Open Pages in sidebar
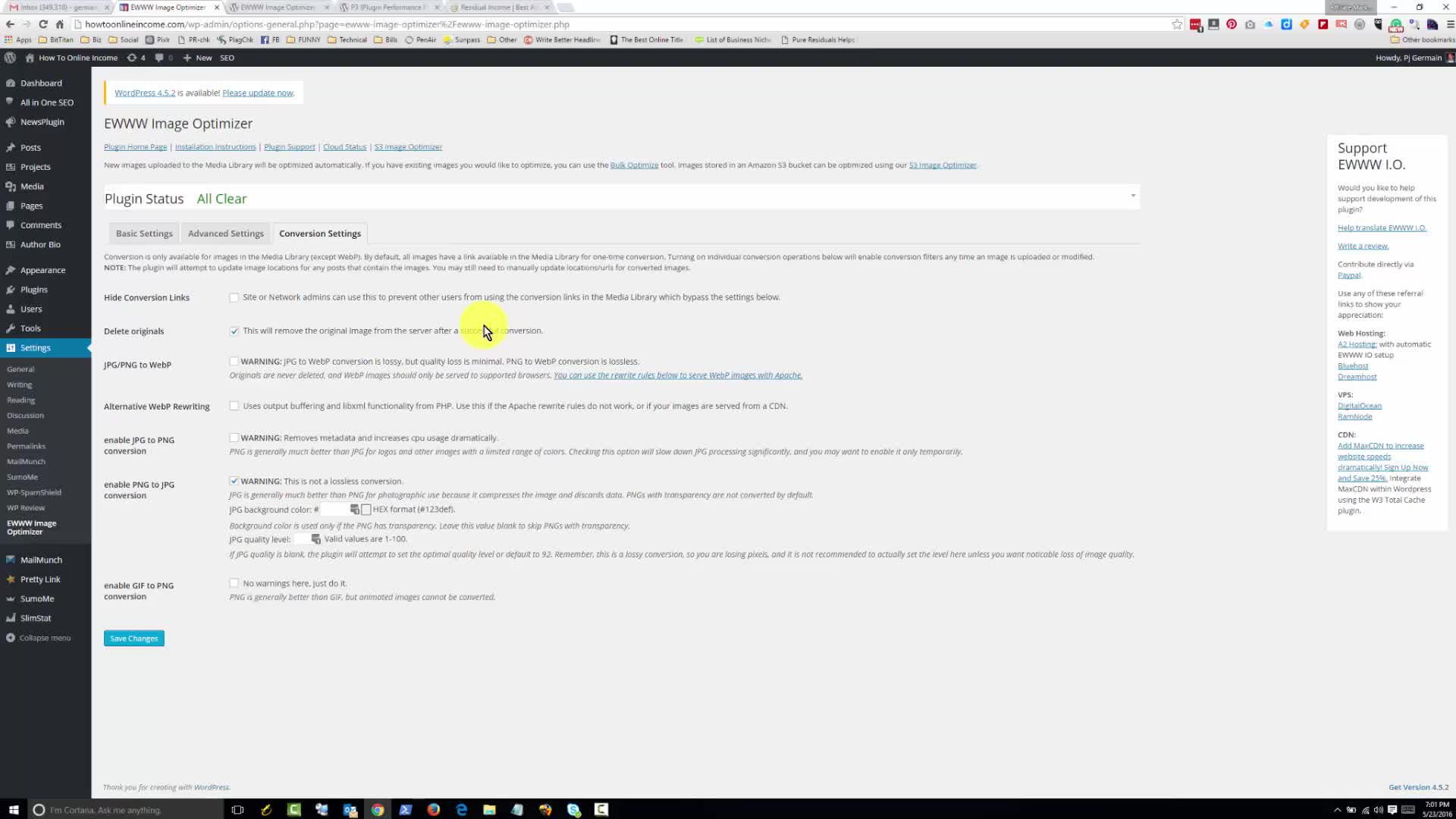Viewport: 1456px width, 819px height. [x=31, y=206]
